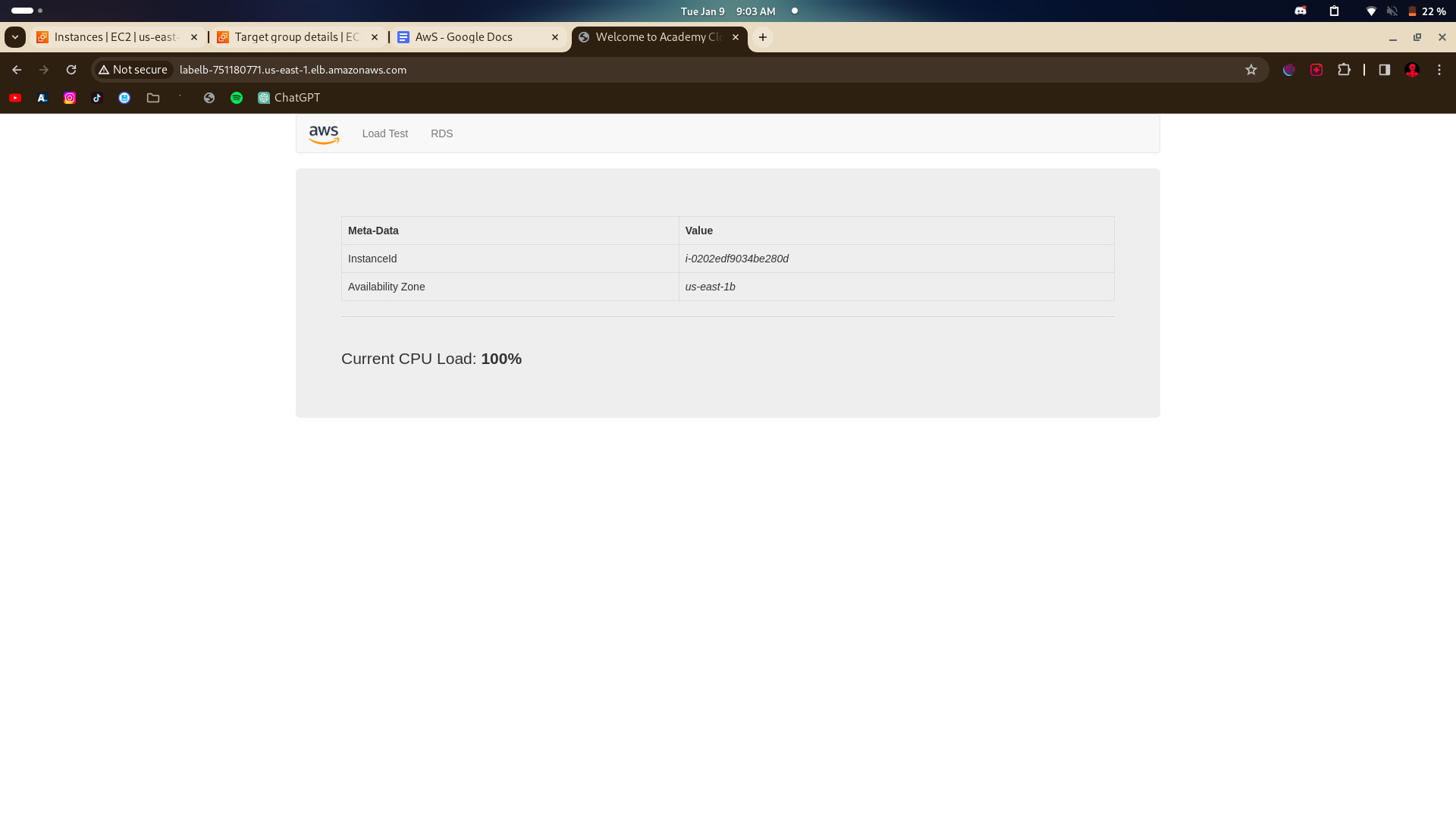Switch to Instances EC2 tab
This screenshot has height=819, width=1456.
point(114,37)
